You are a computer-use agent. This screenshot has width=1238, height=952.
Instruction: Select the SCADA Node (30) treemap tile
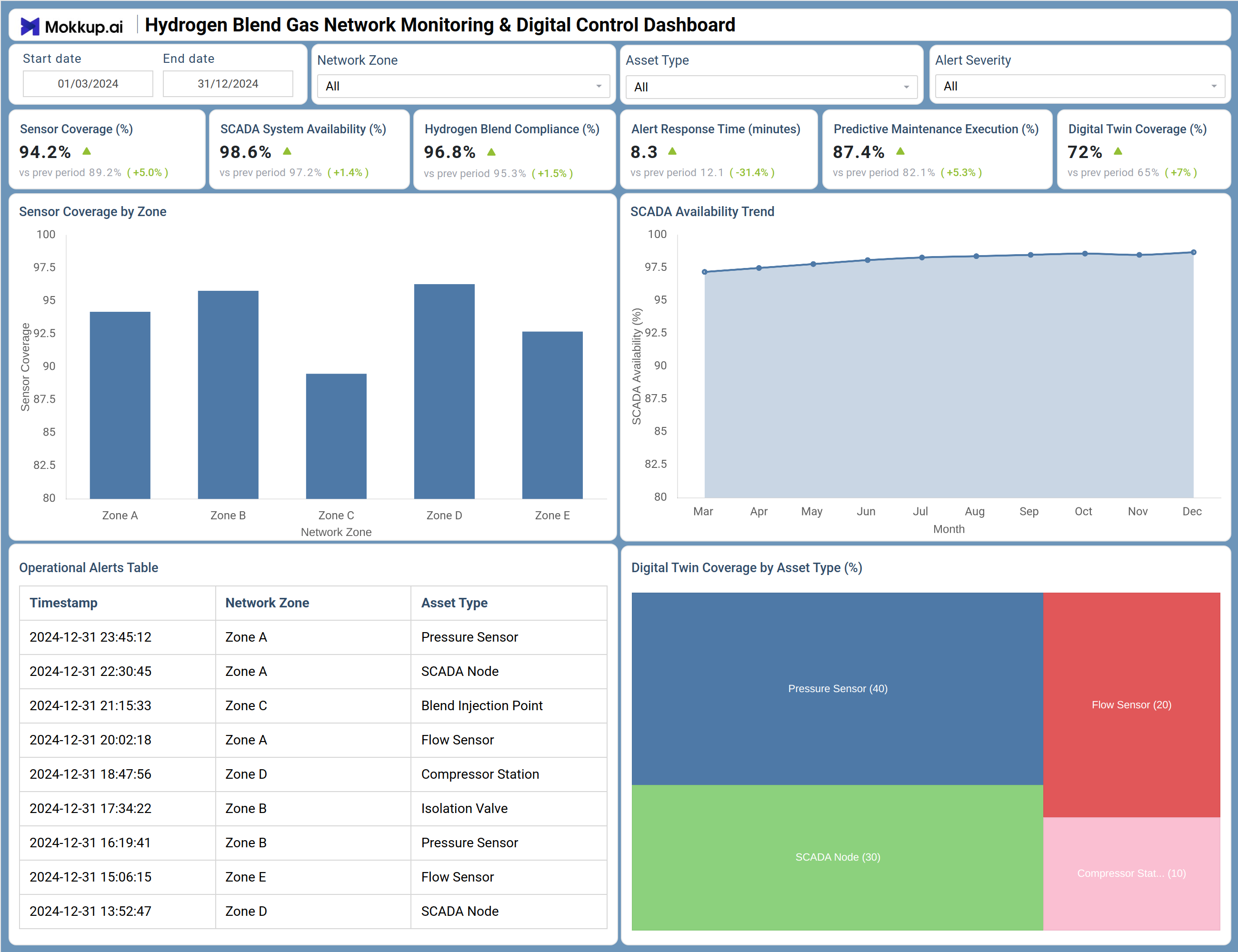[837, 857]
